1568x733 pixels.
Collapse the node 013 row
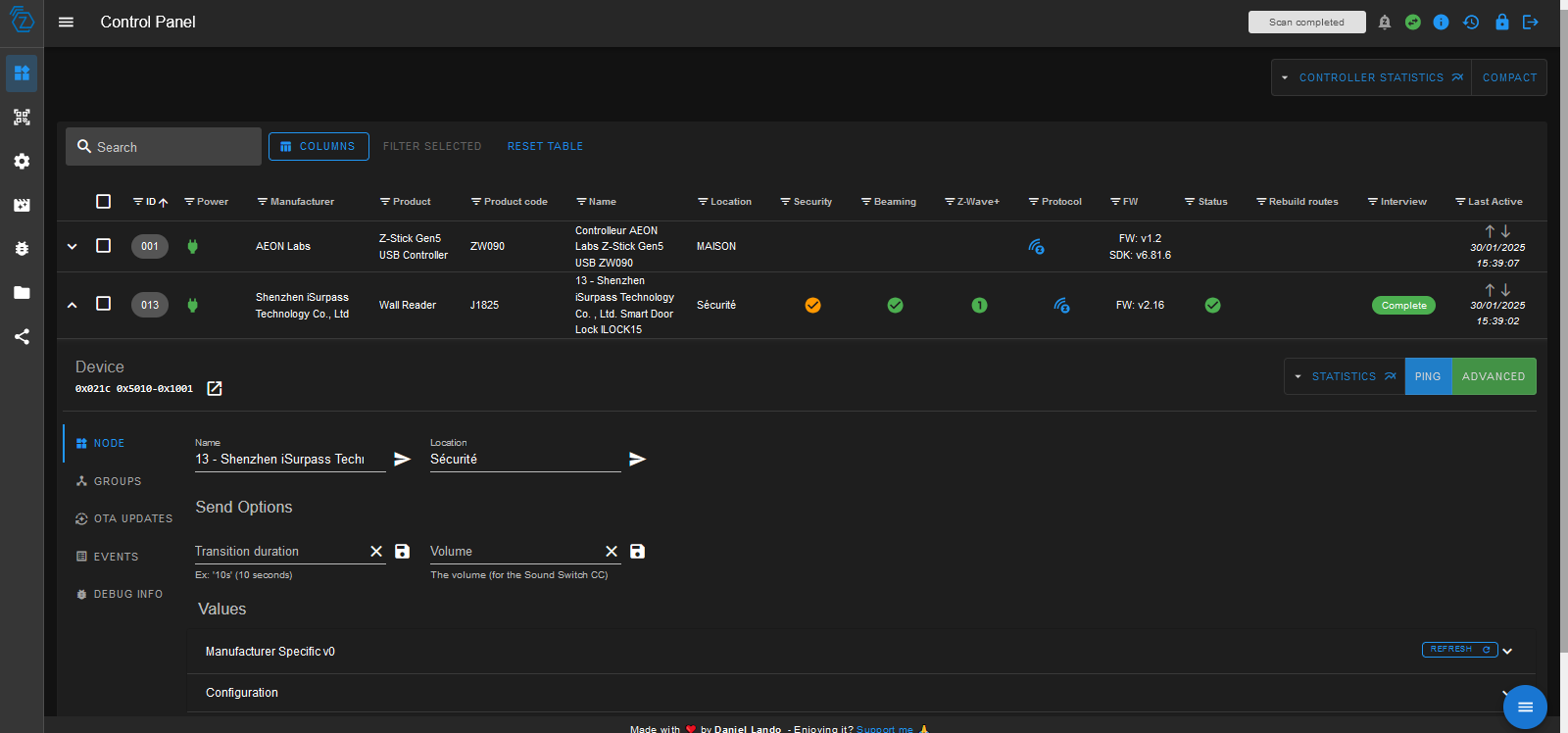[x=72, y=305]
